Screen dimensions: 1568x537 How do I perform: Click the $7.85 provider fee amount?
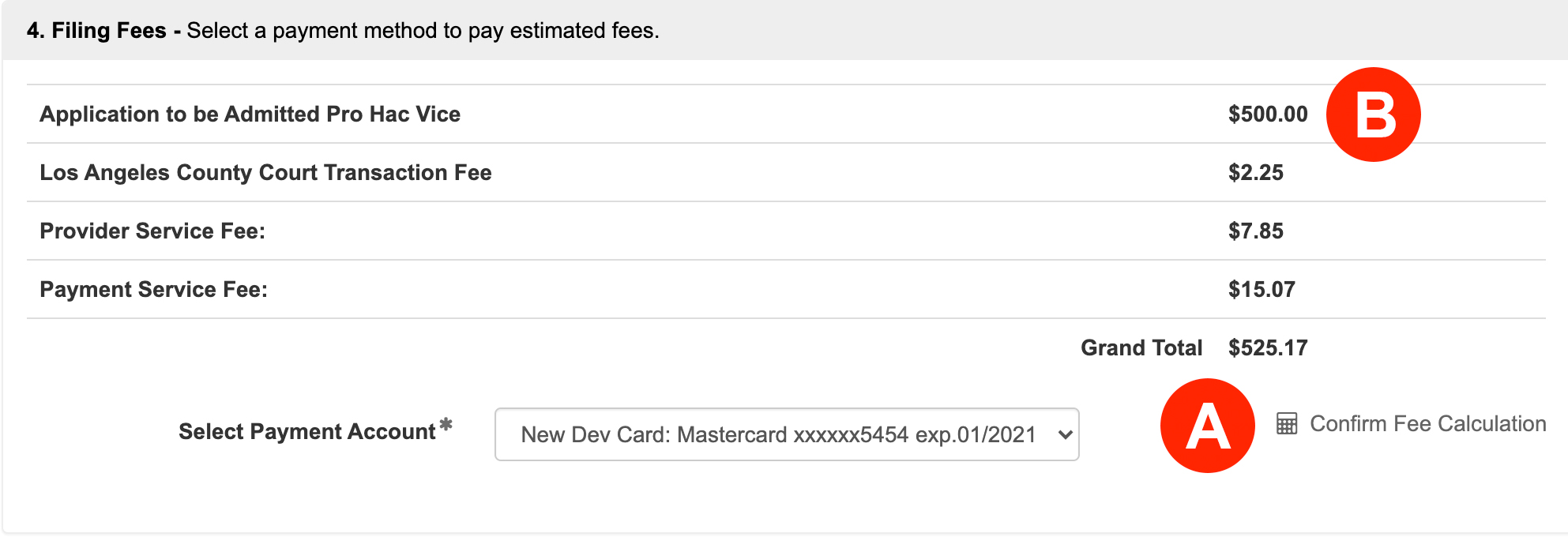(x=1255, y=231)
